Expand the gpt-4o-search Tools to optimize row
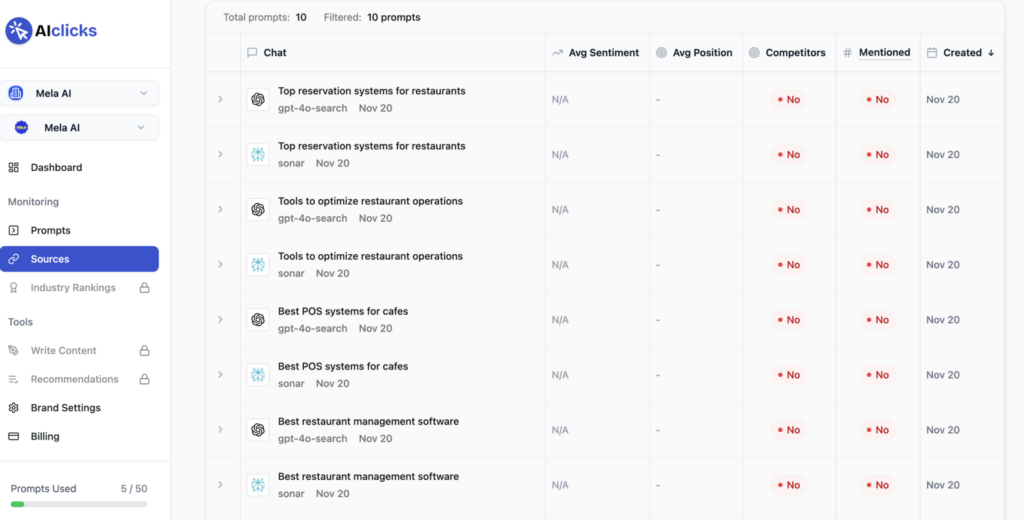 pyautogui.click(x=221, y=209)
